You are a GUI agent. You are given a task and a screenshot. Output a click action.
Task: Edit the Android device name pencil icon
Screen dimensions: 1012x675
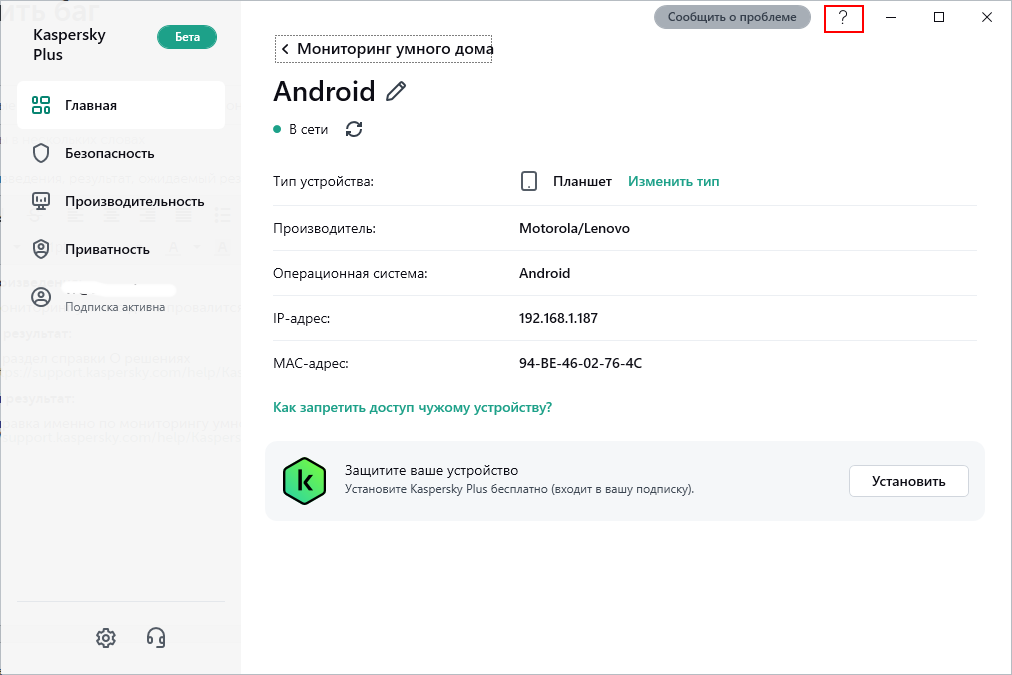point(396,92)
